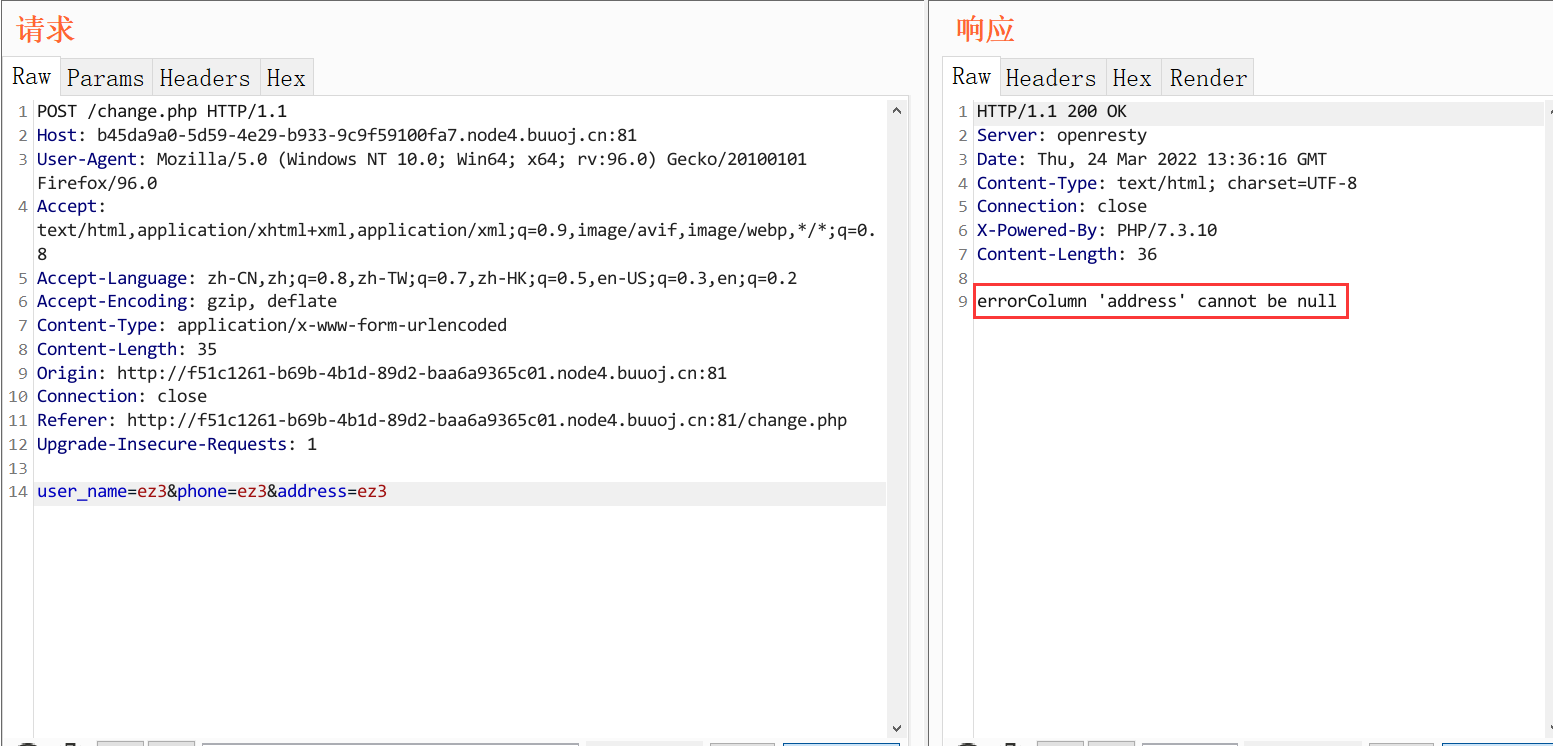Click the request Content-Type urlencoded line
This screenshot has width=1553, height=746.
pos(272,325)
